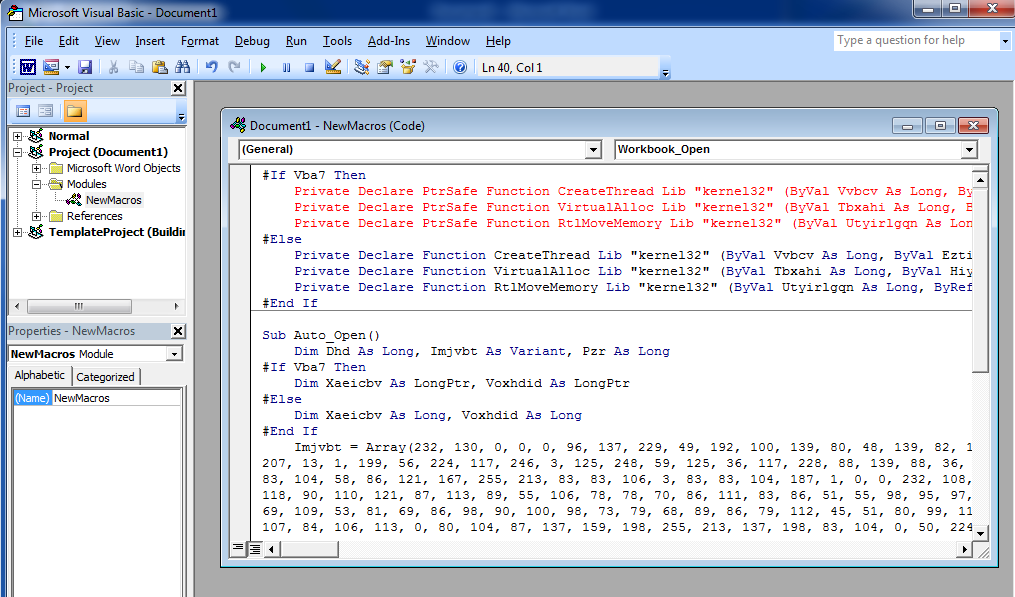Image resolution: width=1015 pixels, height=597 pixels.
Task: Save the document via floppy icon
Action: 85,67
